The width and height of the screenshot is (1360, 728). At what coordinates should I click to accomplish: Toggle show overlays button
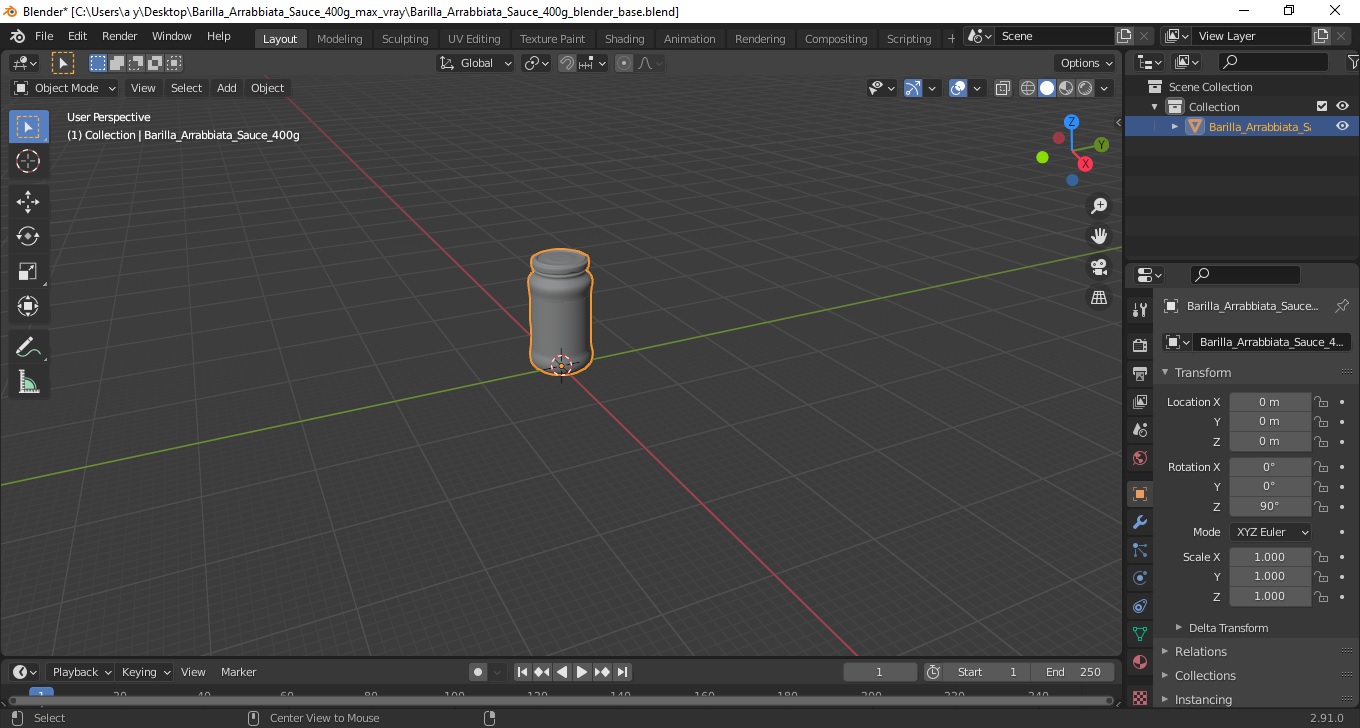tap(958, 88)
